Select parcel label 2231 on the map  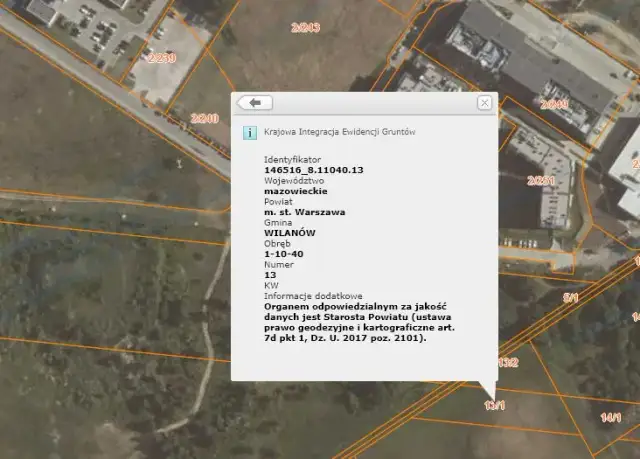(541, 180)
